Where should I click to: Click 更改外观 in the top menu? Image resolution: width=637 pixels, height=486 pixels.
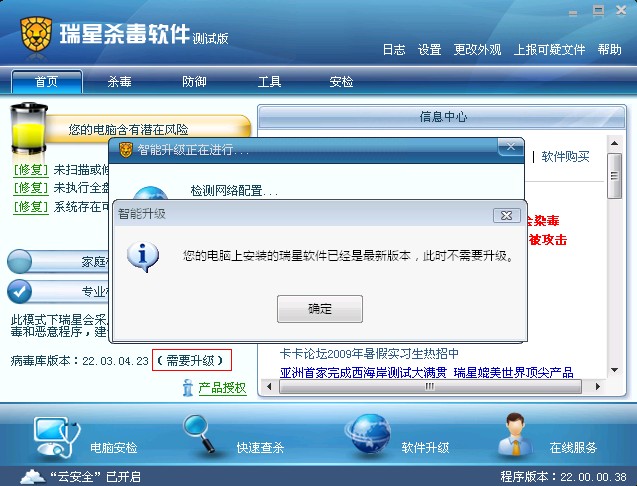477,50
